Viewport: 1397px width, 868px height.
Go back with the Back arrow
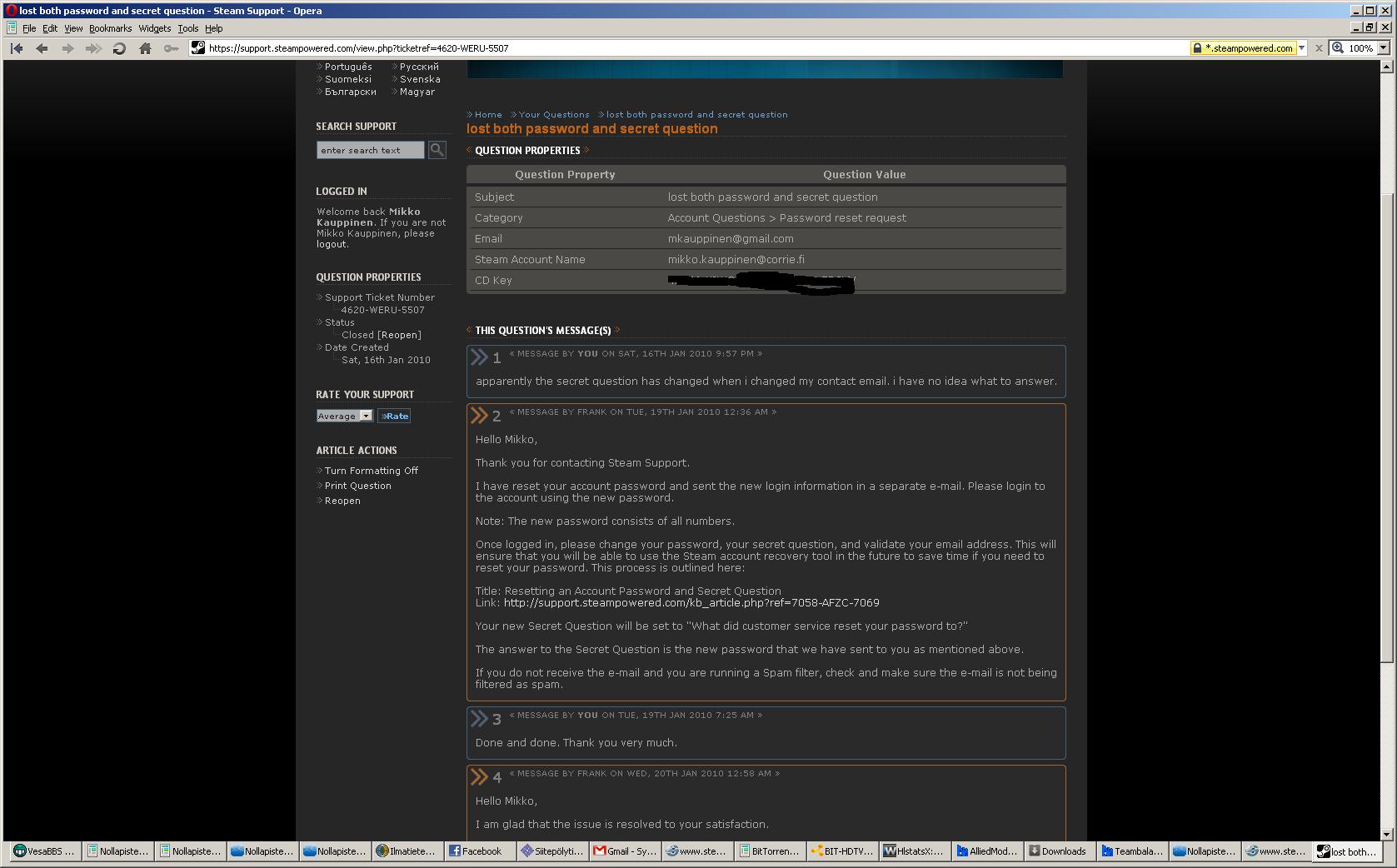[42, 48]
